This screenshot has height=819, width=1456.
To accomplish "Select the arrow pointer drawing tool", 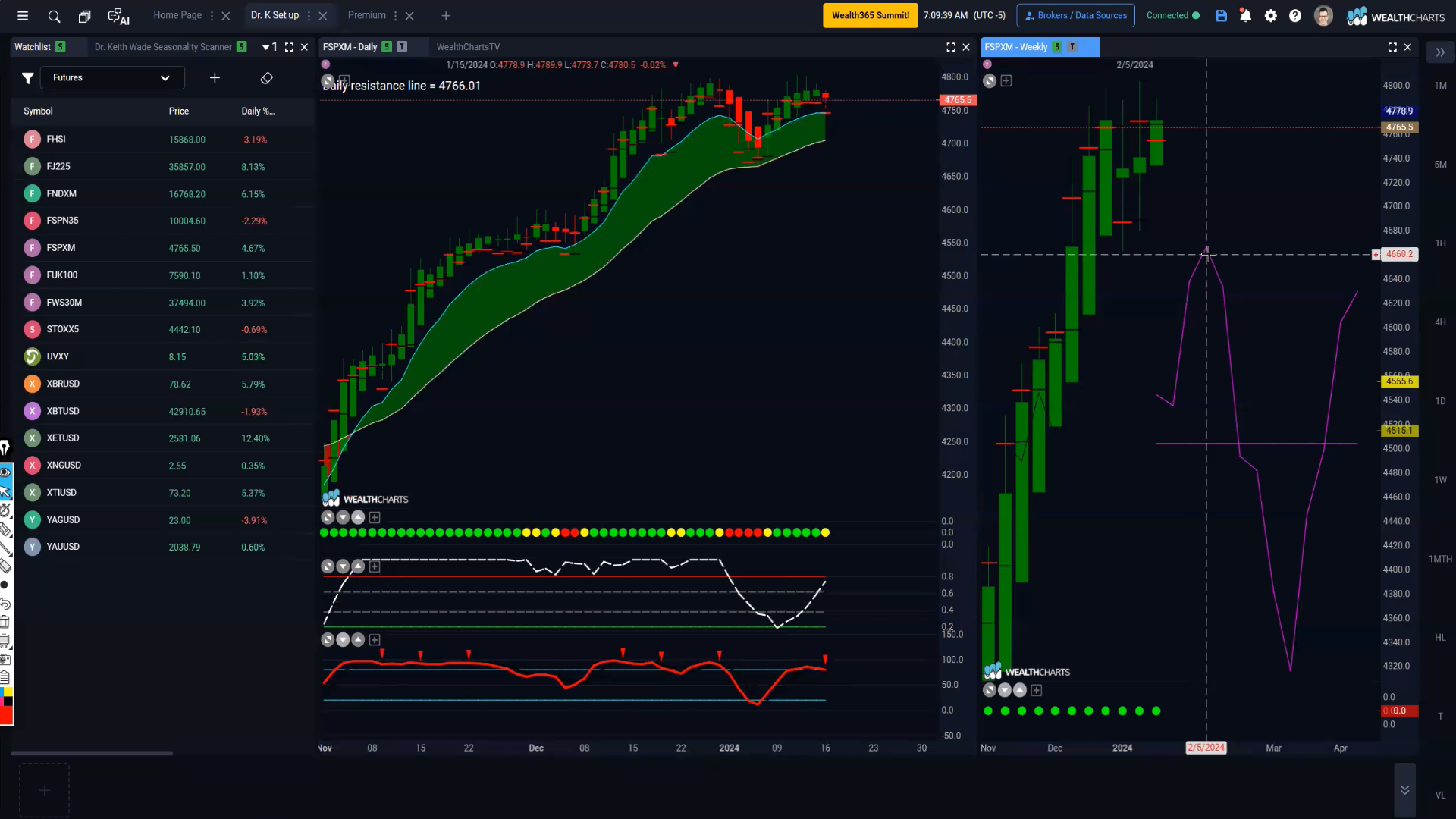I will pyautogui.click(x=5, y=493).
